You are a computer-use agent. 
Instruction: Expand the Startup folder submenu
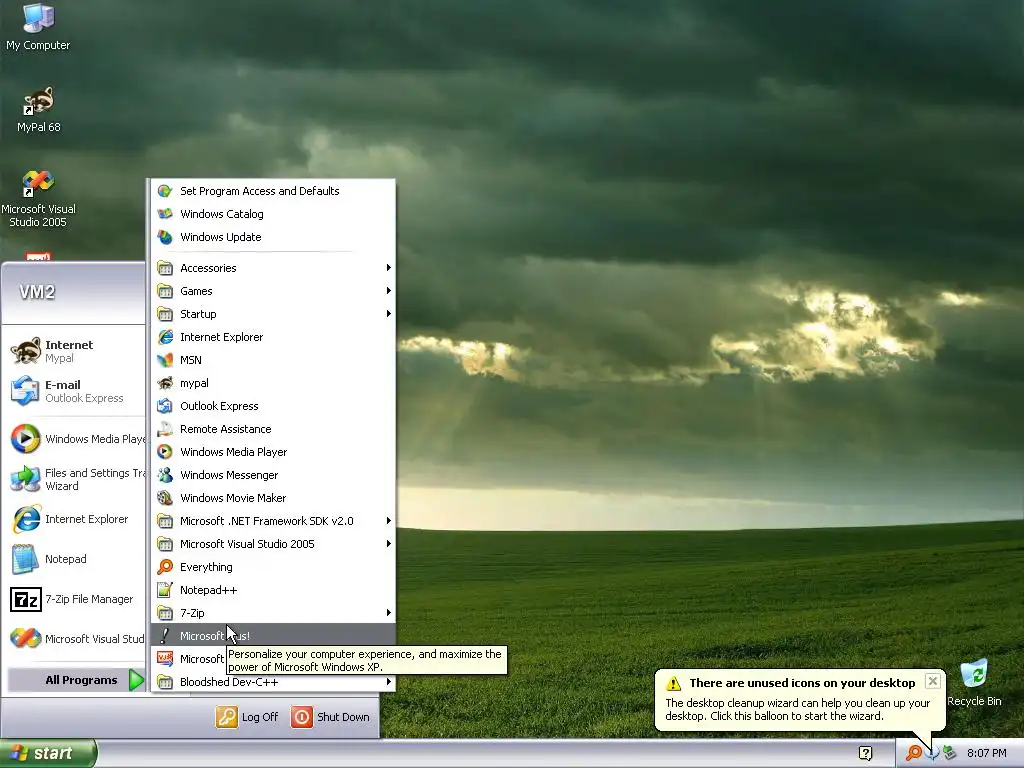[273, 313]
